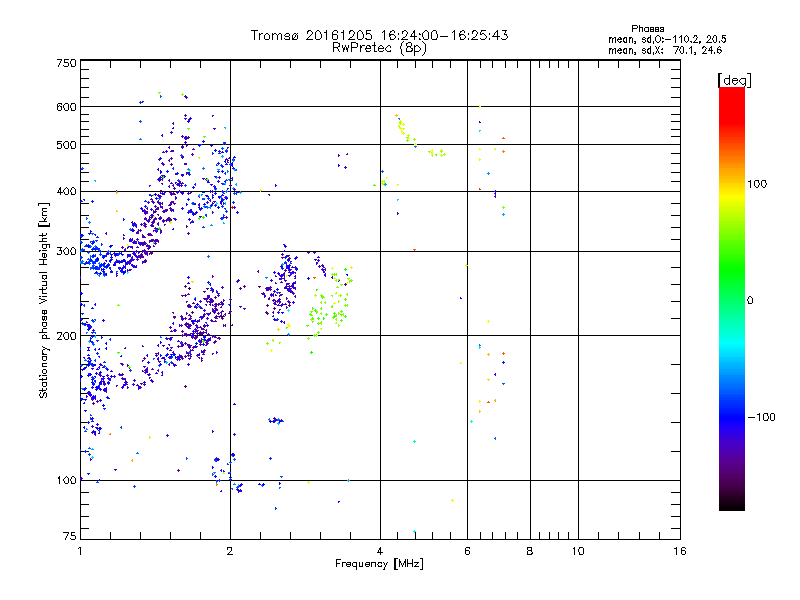Click the '750' y-axis tick label
This screenshot has height=600, width=800.
(66, 63)
